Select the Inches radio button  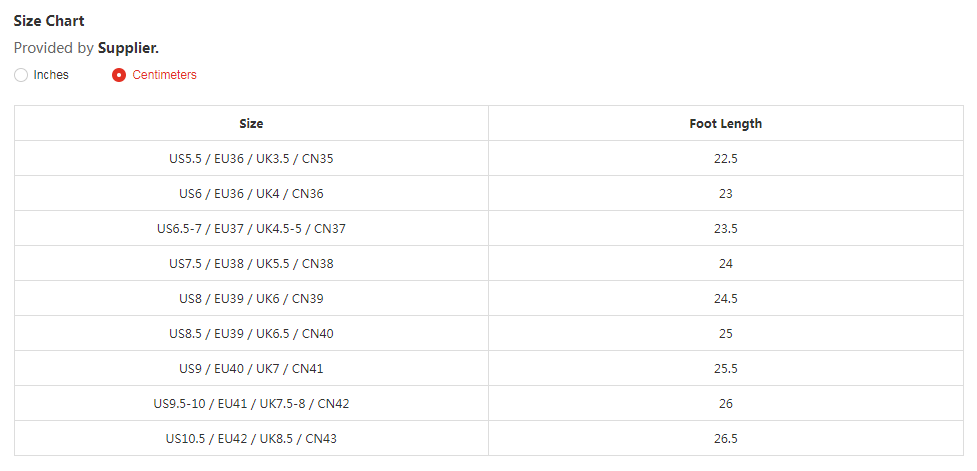21,75
